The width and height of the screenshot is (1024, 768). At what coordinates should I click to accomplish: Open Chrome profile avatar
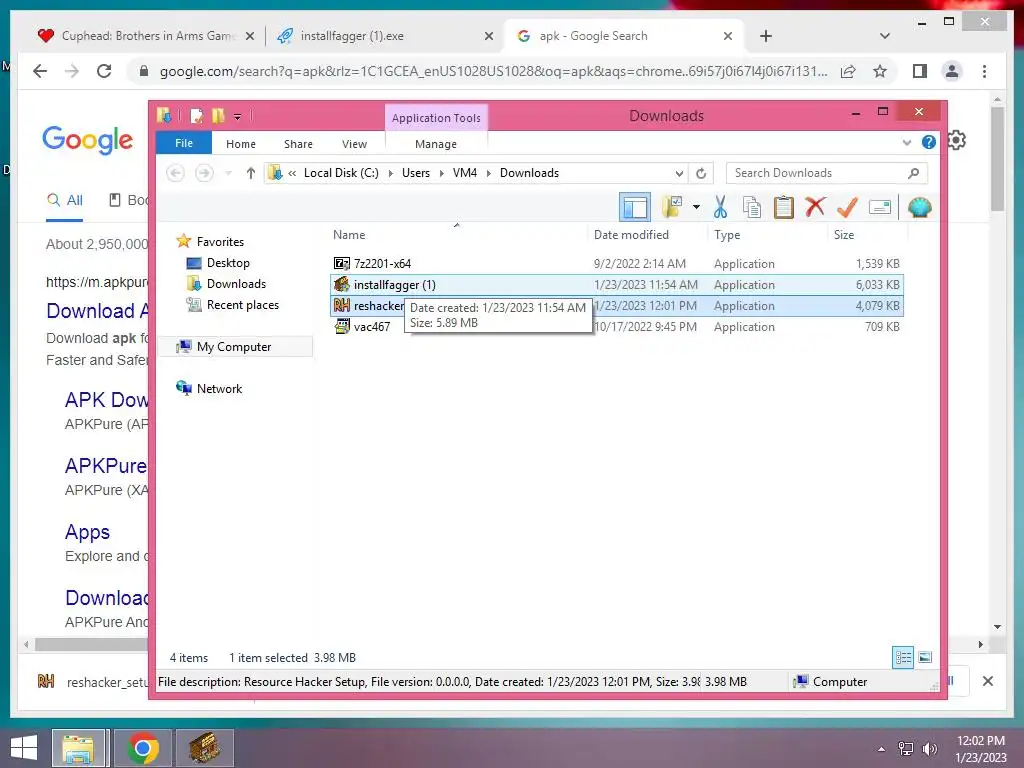click(952, 71)
